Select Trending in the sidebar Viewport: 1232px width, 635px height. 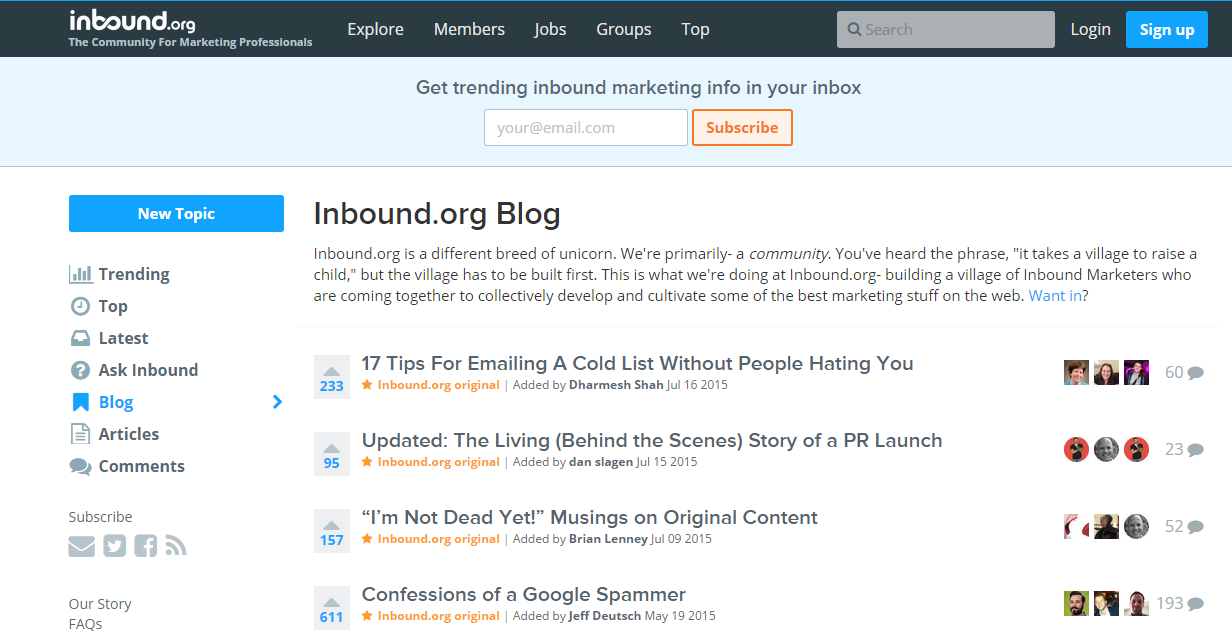pos(120,274)
